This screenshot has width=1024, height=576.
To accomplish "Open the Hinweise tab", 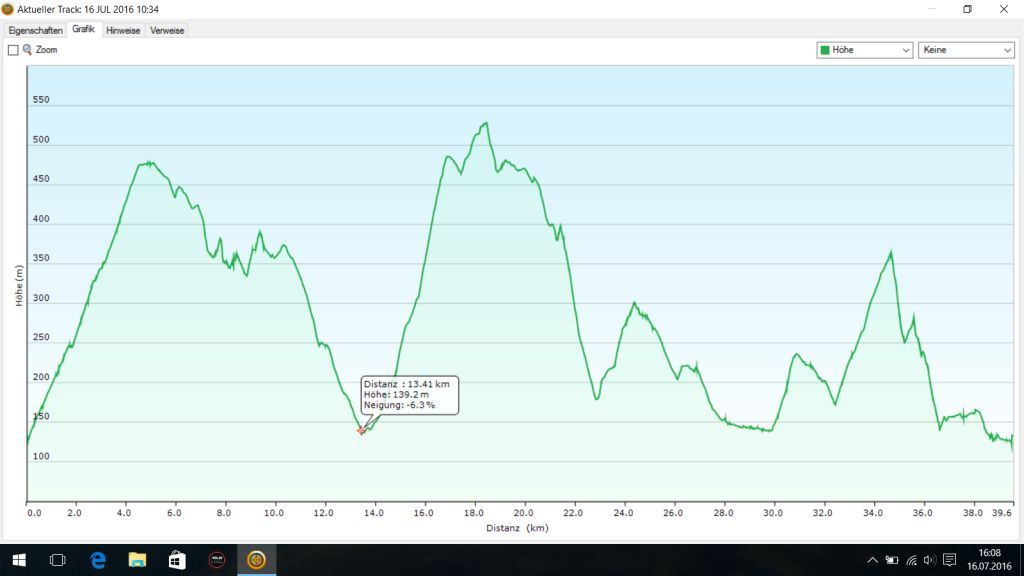I will click(x=123, y=30).
